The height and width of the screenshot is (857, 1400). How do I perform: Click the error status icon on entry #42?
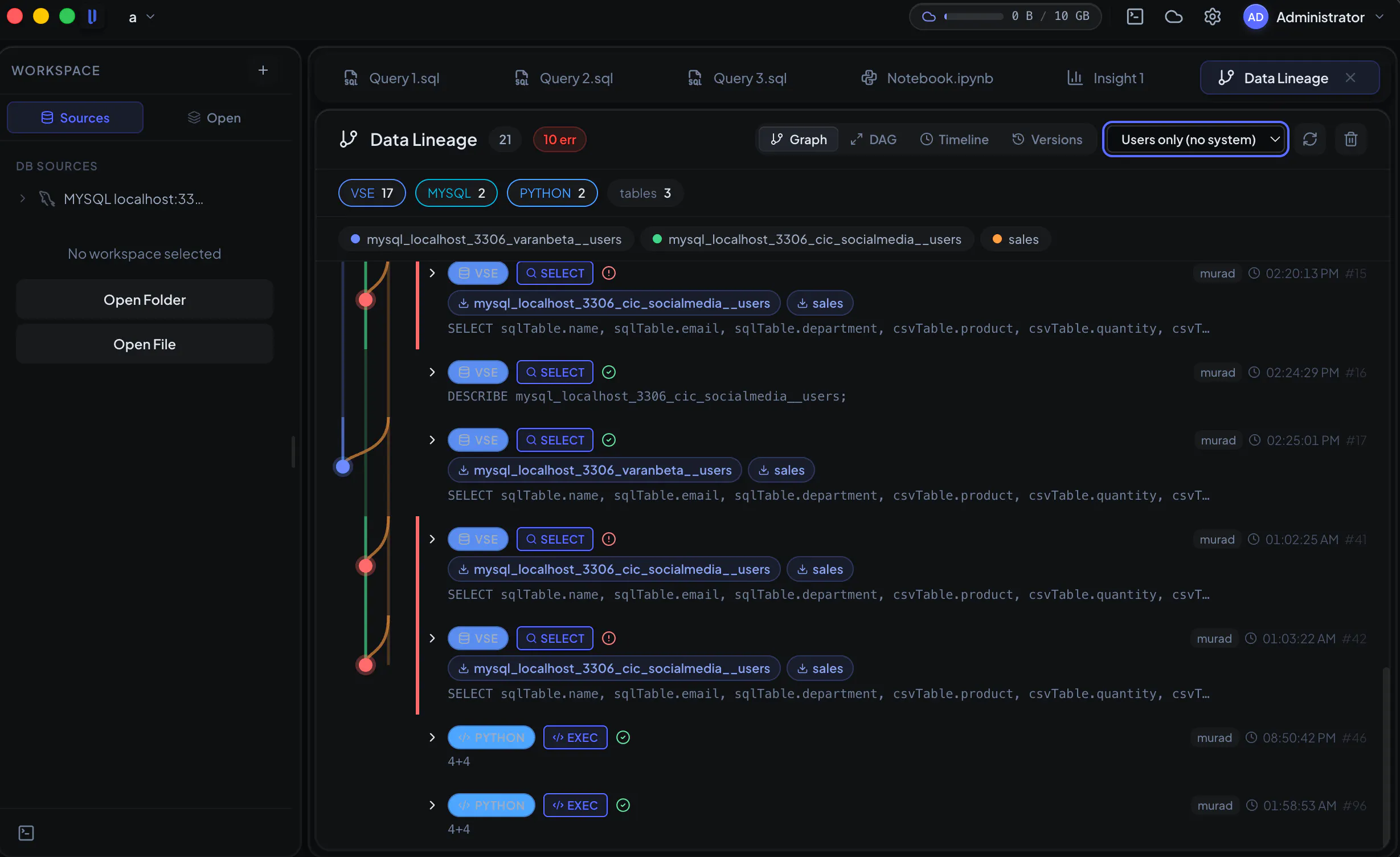(608, 638)
